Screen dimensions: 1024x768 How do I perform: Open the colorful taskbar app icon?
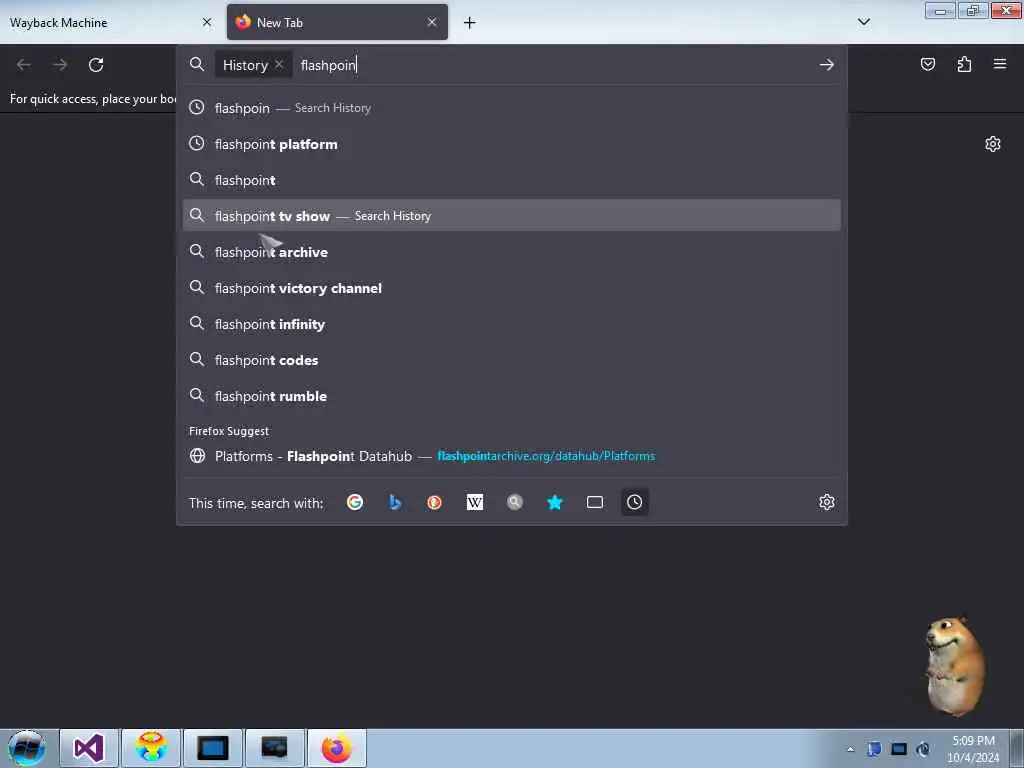(151, 748)
